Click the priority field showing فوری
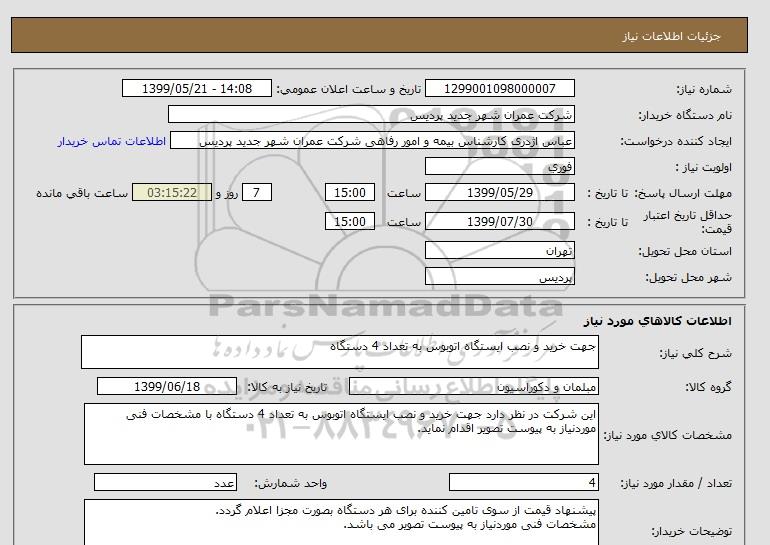 [499, 166]
